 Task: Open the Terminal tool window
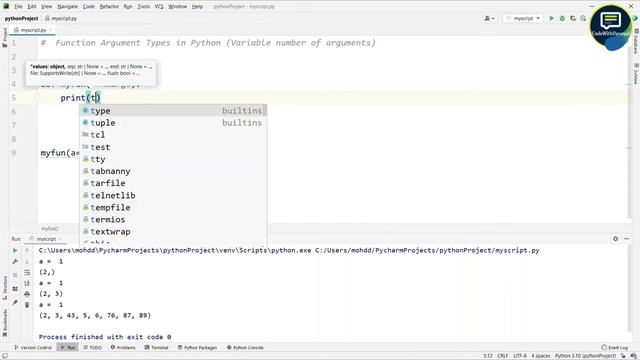(156, 348)
